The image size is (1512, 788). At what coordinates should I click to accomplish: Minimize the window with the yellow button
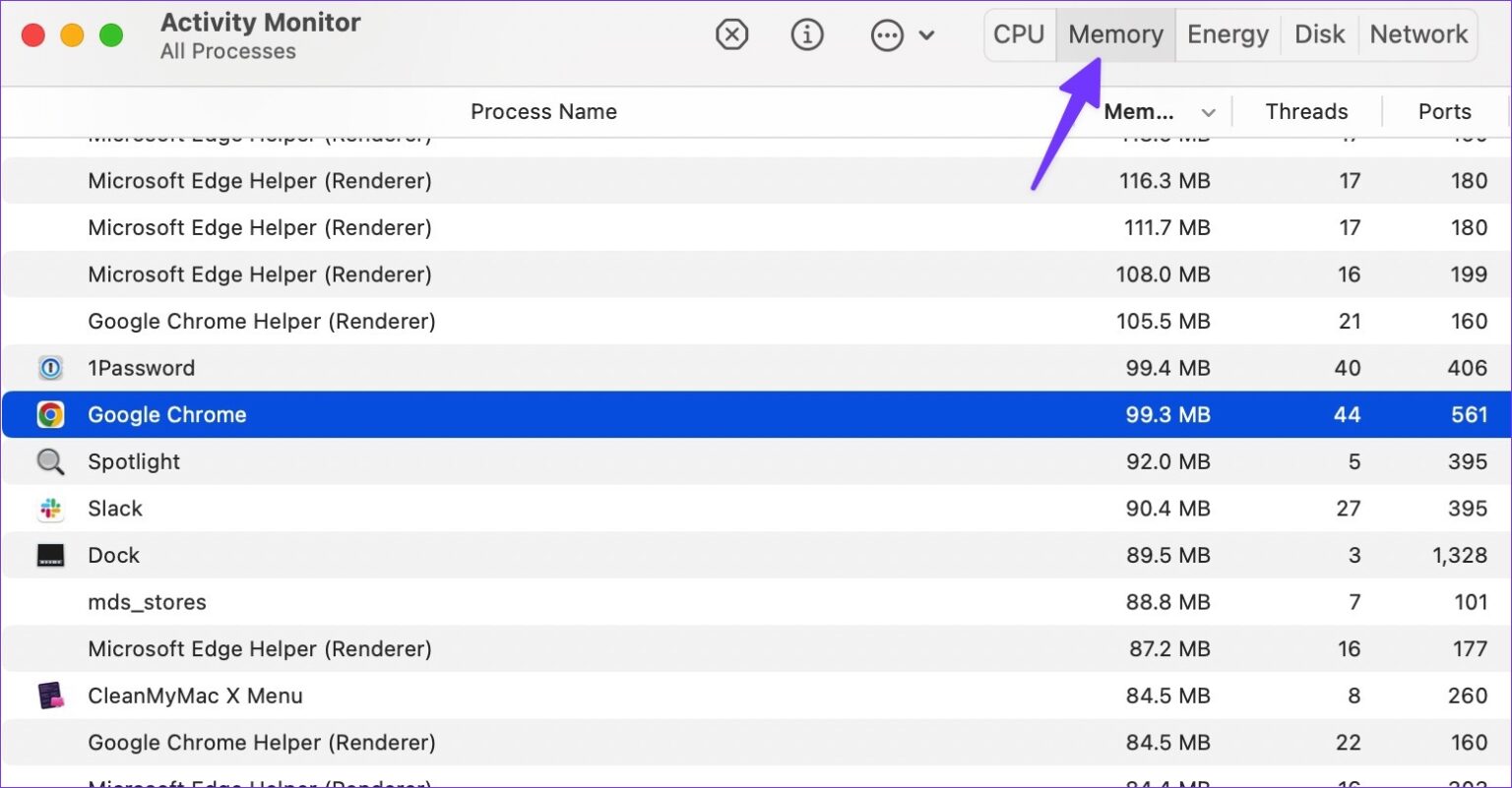73,36
